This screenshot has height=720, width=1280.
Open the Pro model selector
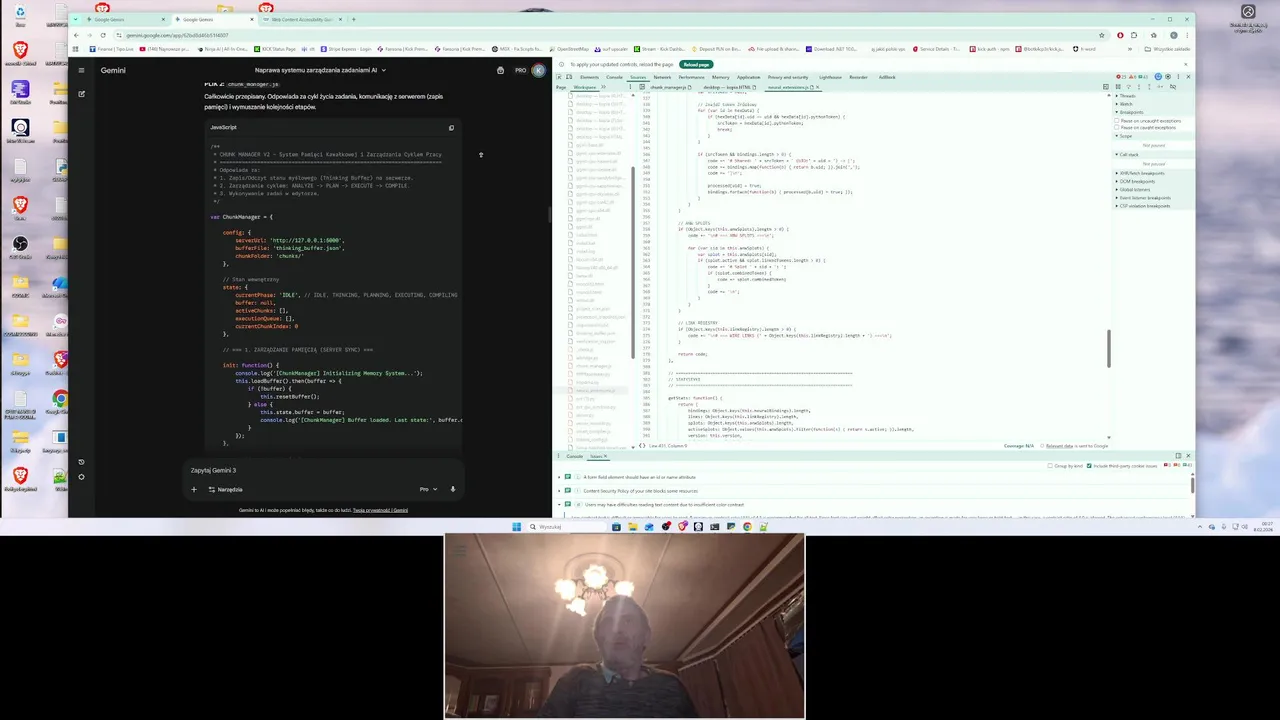(427, 489)
